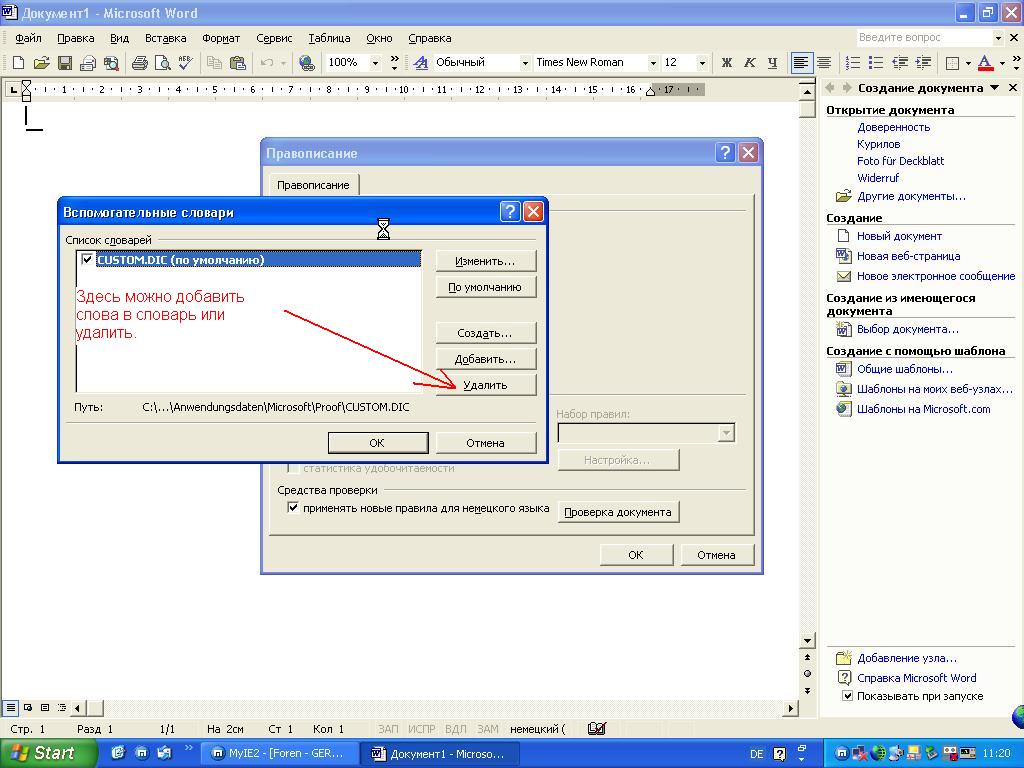Click the Paste clipboard toolbar icon

tap(238, 63)
